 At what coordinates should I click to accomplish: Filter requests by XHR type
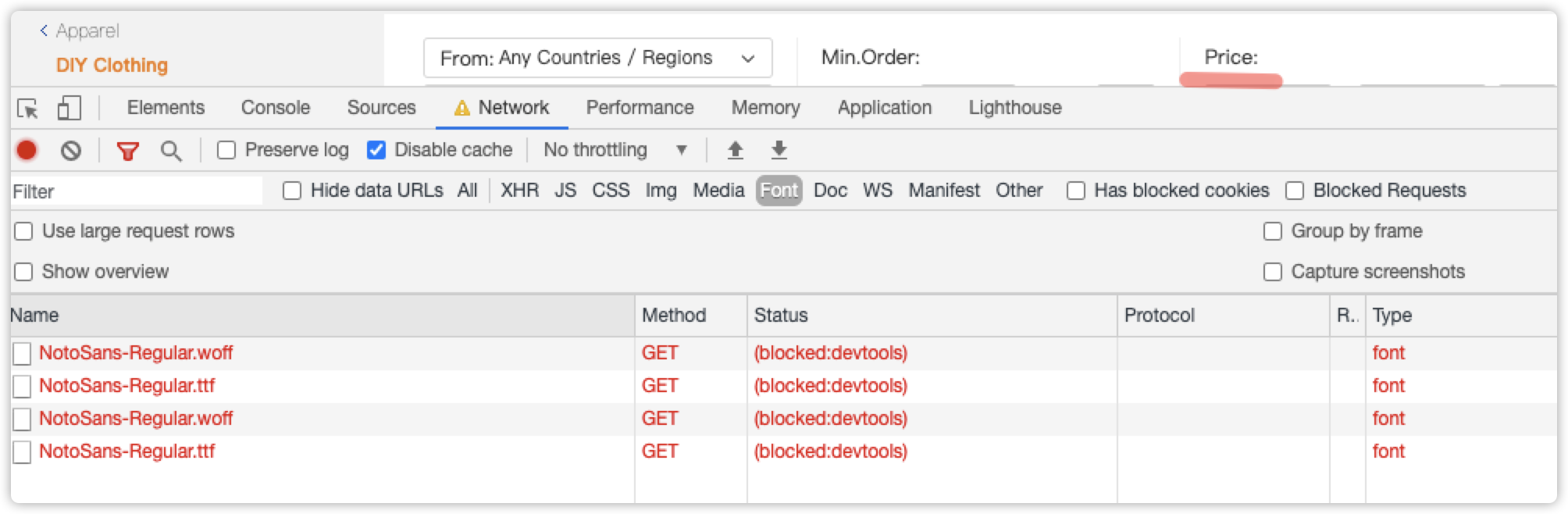(x=519, y=191)
